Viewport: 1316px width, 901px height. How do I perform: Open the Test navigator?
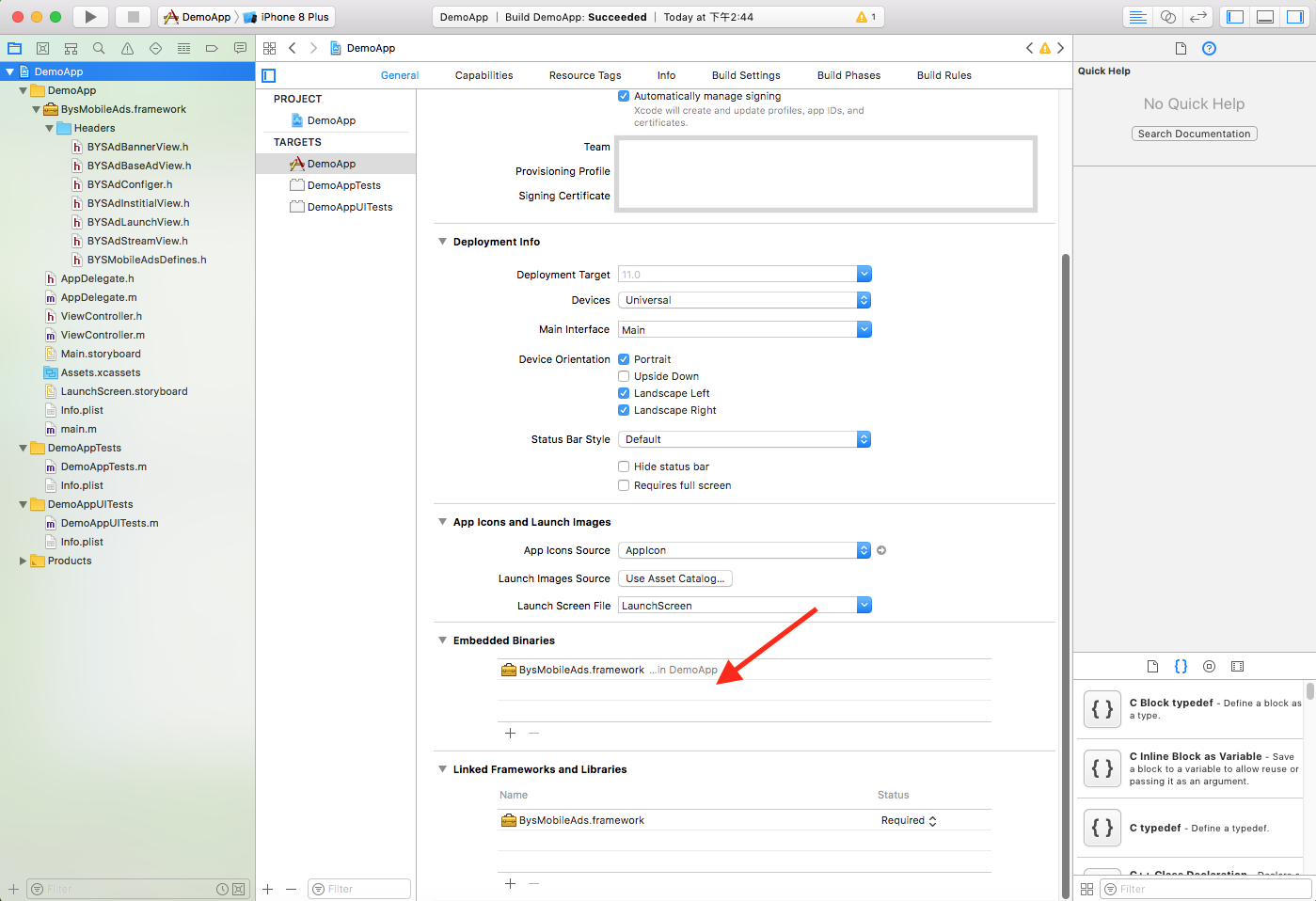(155, 48)
